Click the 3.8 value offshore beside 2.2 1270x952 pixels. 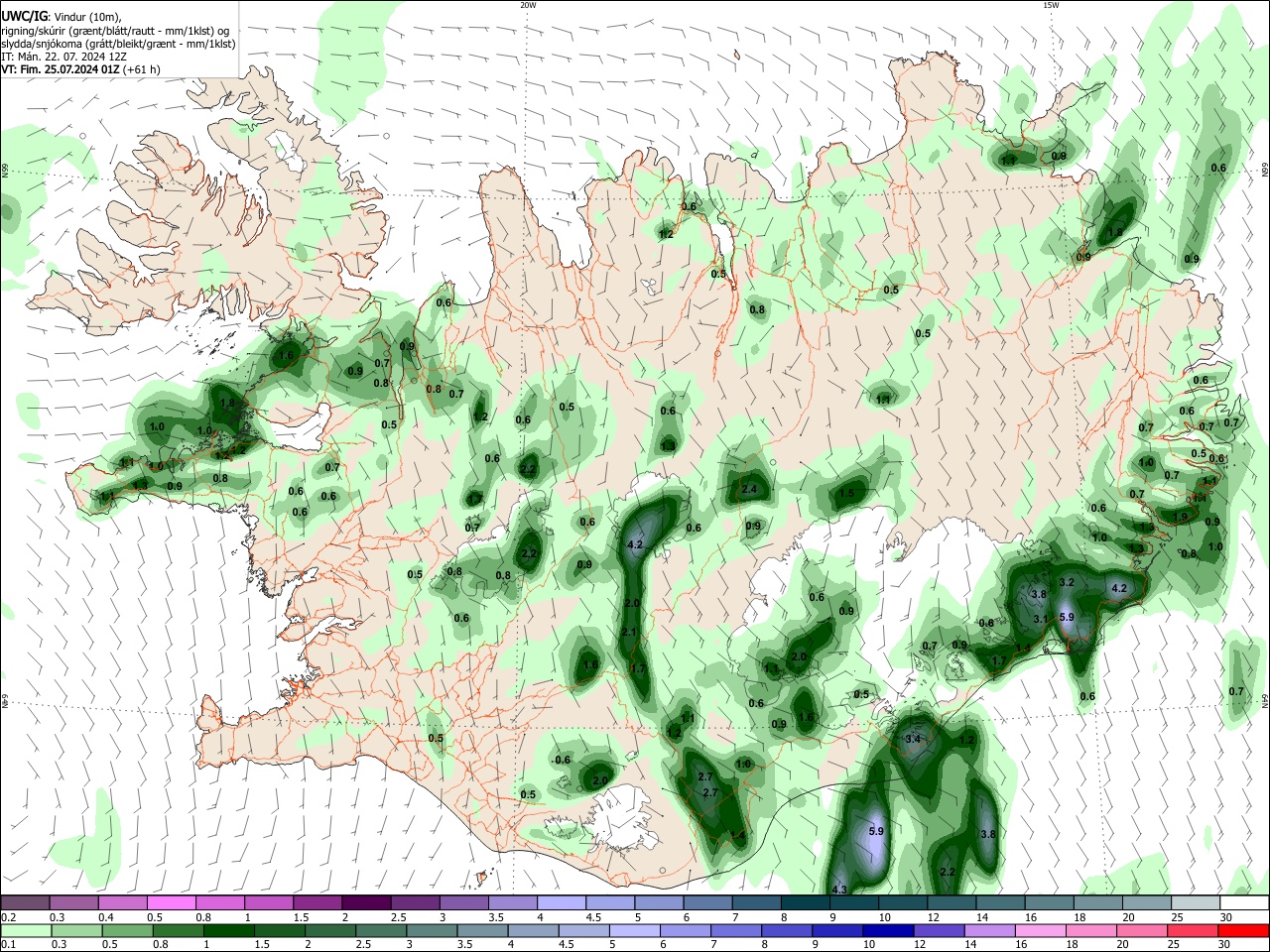987,834
